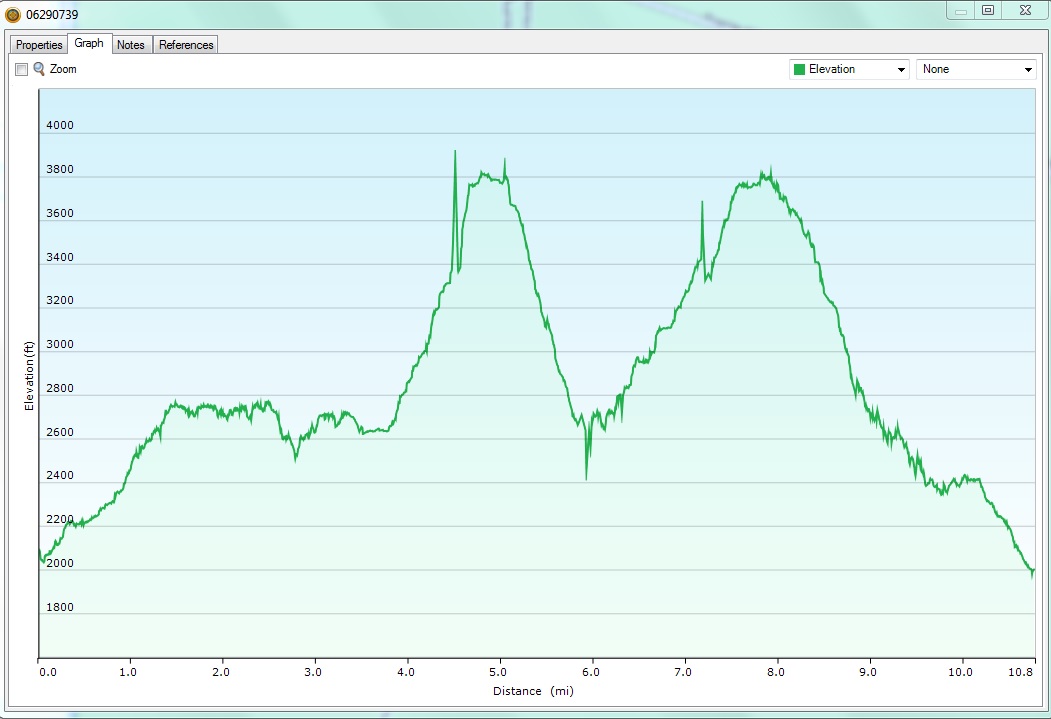Viewport: 1051px width, 719px height.
Task: Select the Graph tab
Action: coord(89,44)
